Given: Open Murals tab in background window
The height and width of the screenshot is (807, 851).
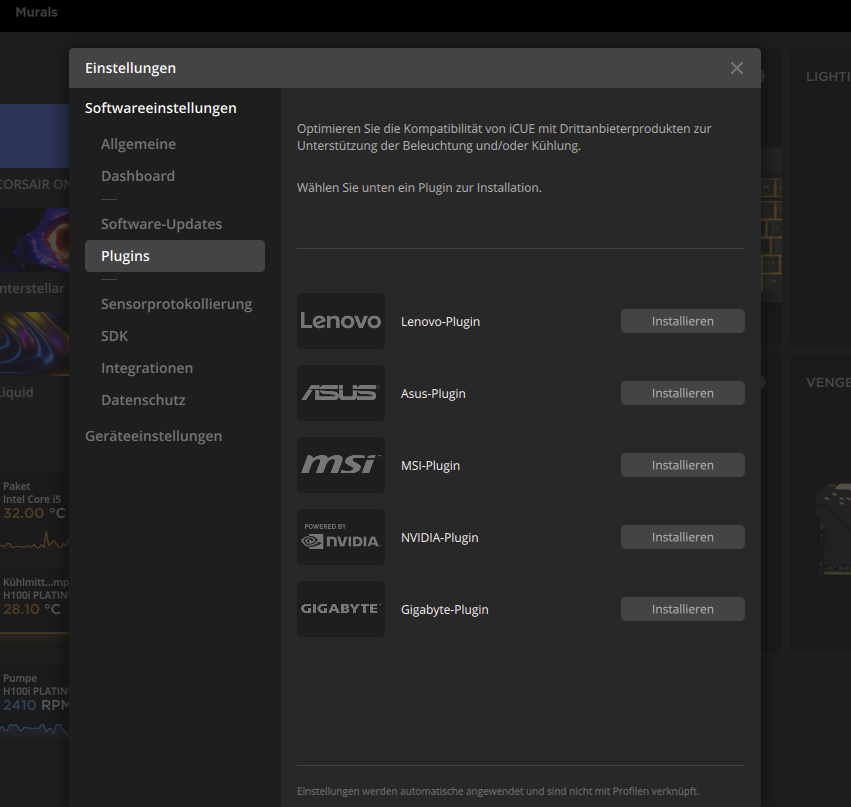Looking at the screenshot, I should pyautogui.click(x=36, y=12).
